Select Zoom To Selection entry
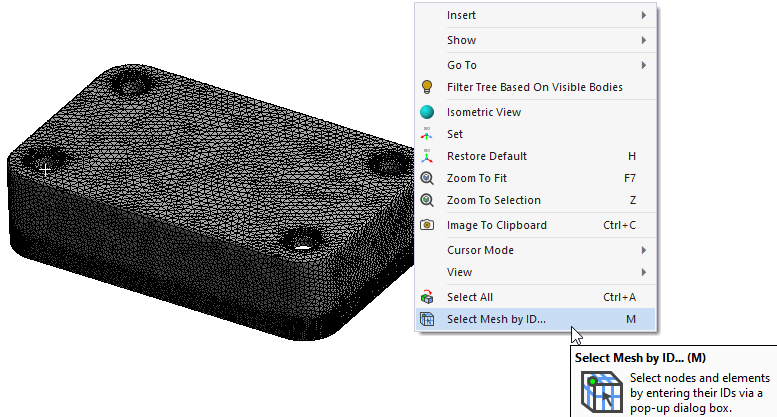777x417 pixels. pyautogui.click(x=536, y=200)
